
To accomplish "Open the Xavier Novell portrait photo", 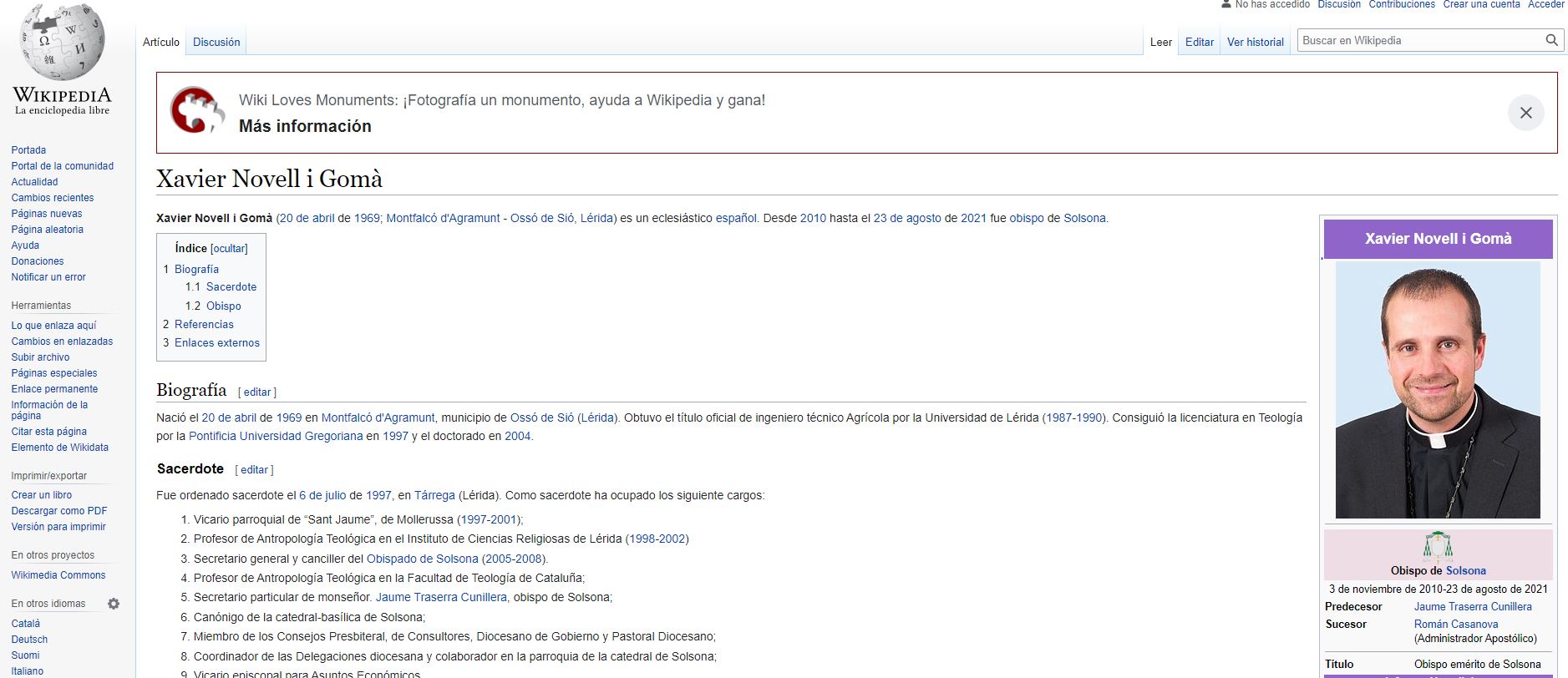I will [1438, 390].
